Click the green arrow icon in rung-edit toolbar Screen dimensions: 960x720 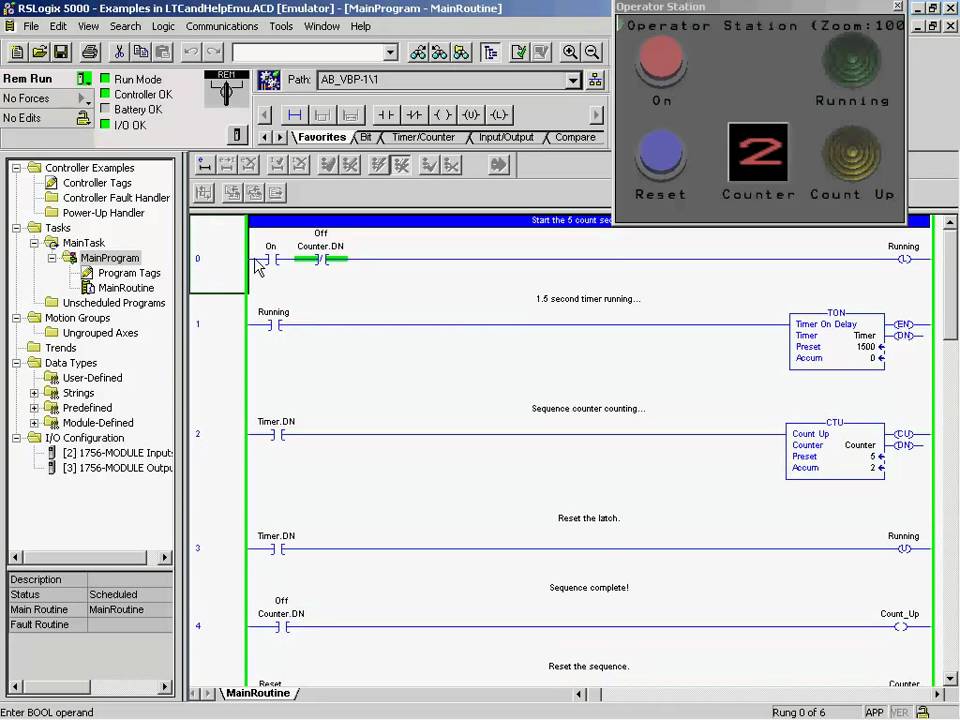[499, 165]
